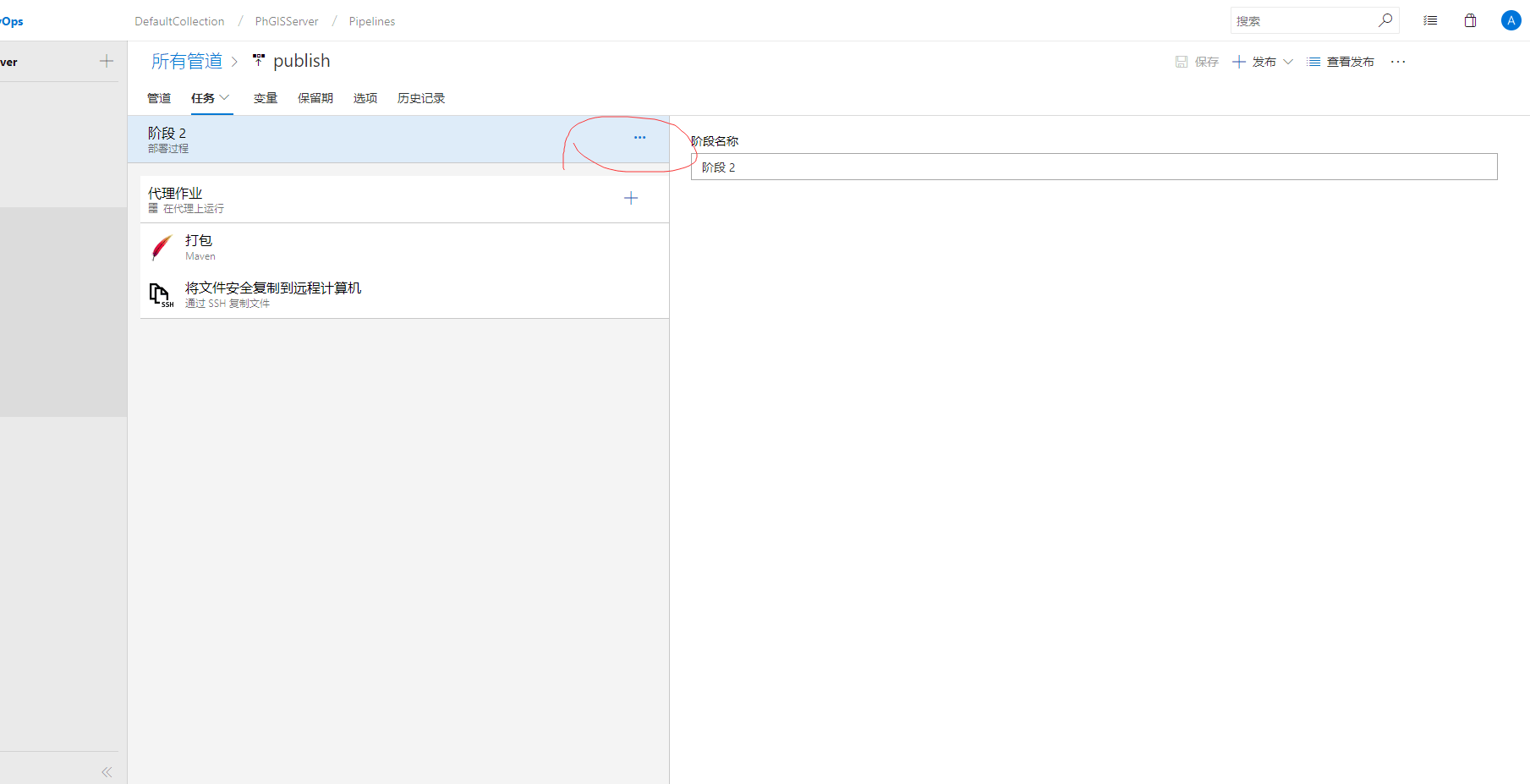Image resolution: width=1530 pixels, height=784 pixels.
Task: Click the plus icon in left sidebar
Action: [x=107, y=61]
